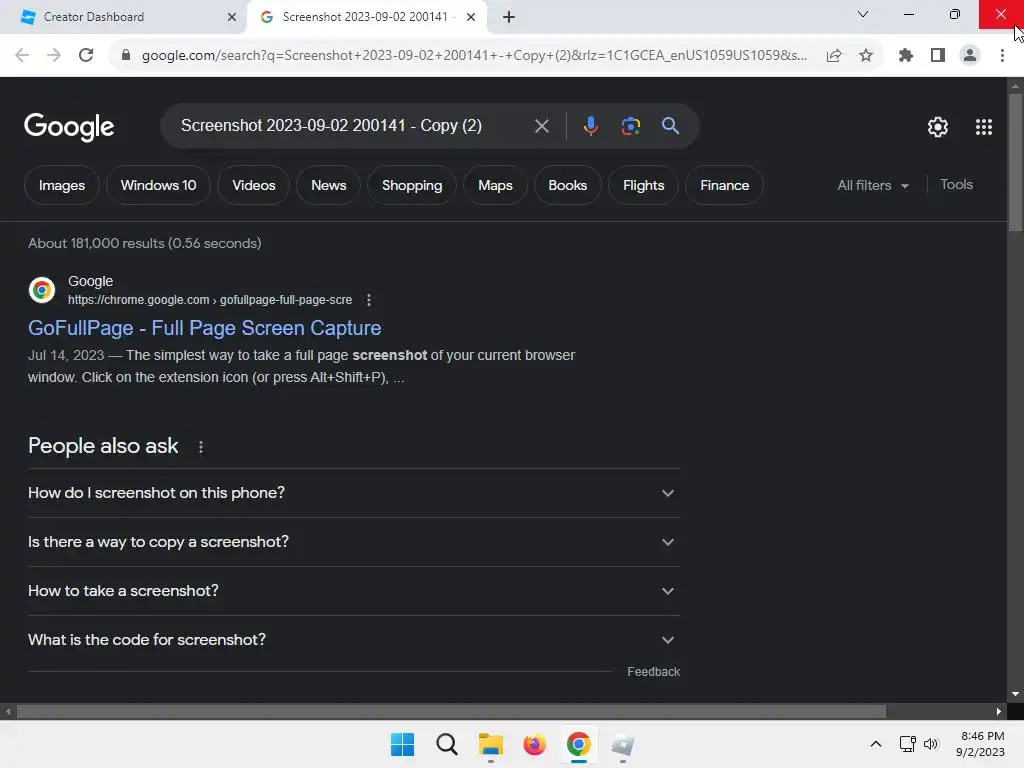Open the All filters dropdown

point(872,185)
